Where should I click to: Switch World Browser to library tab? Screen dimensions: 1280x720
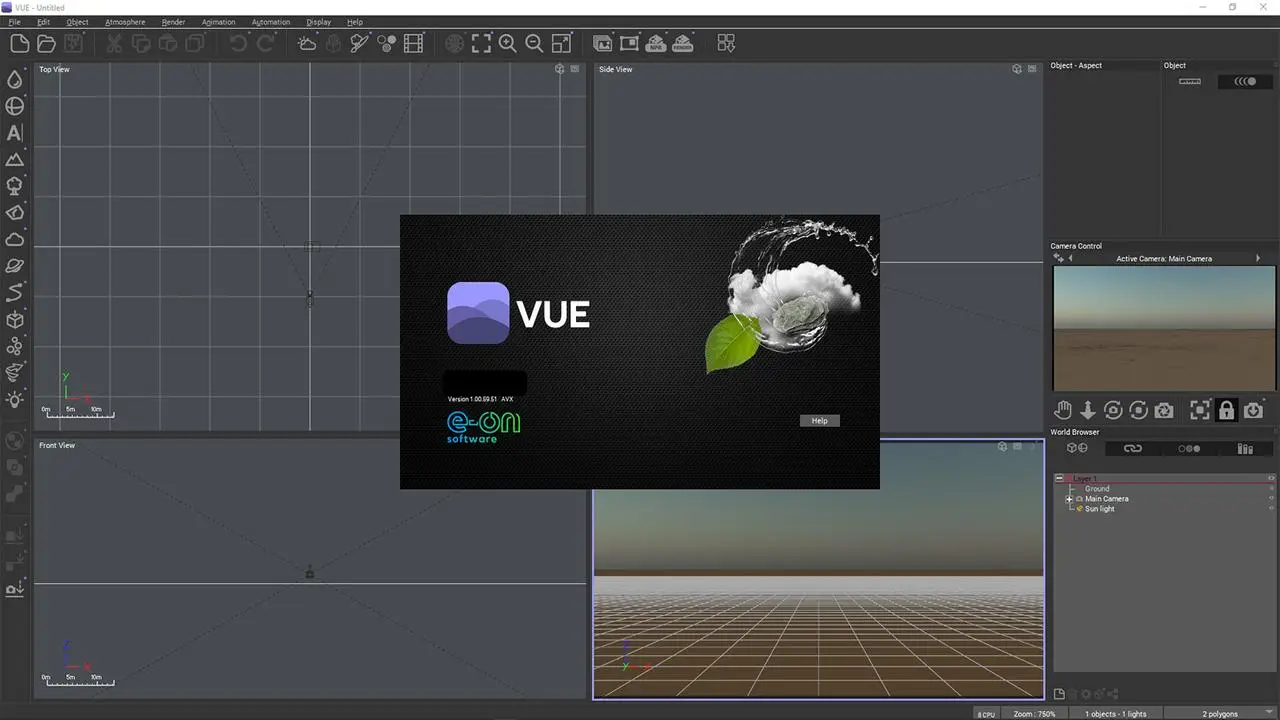coord(1245,448)
